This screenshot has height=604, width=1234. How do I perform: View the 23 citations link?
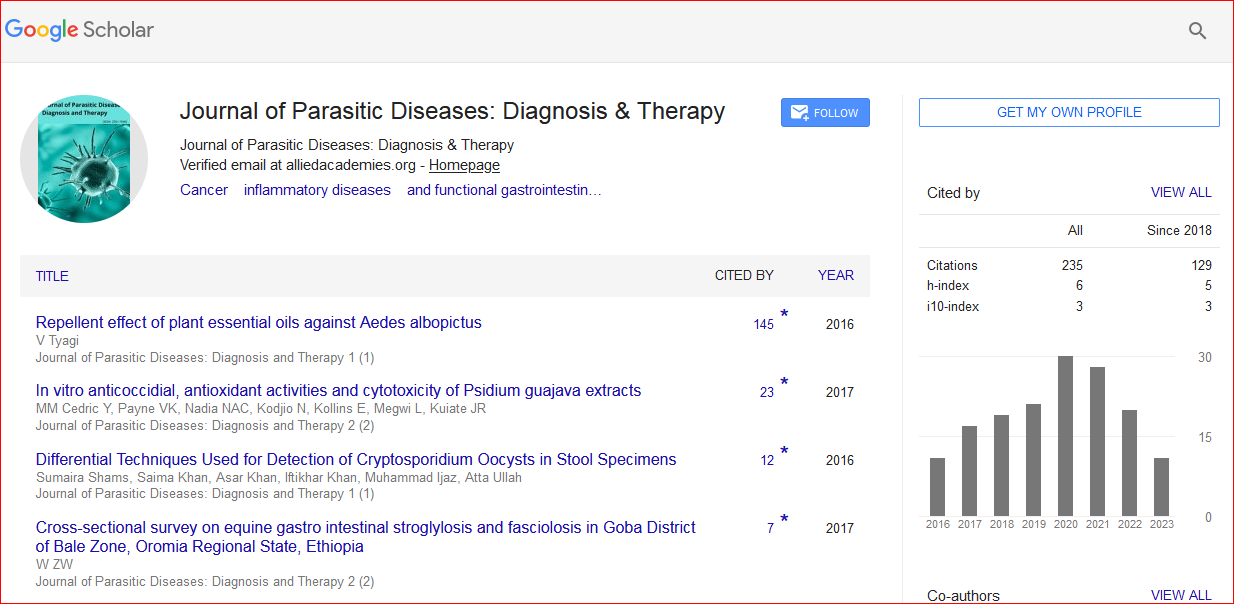(x=766, y=392)
